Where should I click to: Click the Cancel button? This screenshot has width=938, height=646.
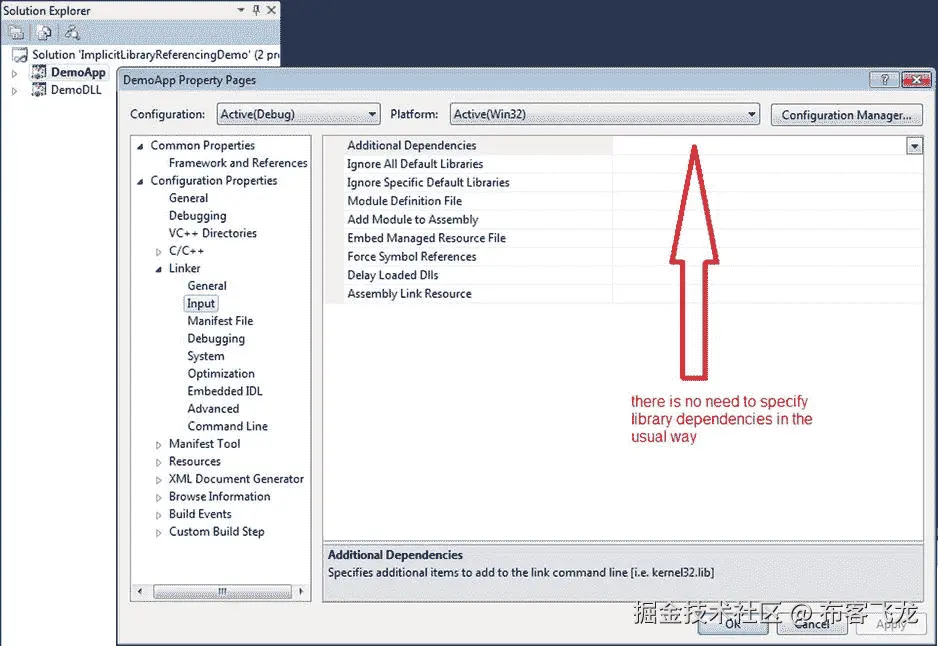pyautogui.click(x=812, y=624)
